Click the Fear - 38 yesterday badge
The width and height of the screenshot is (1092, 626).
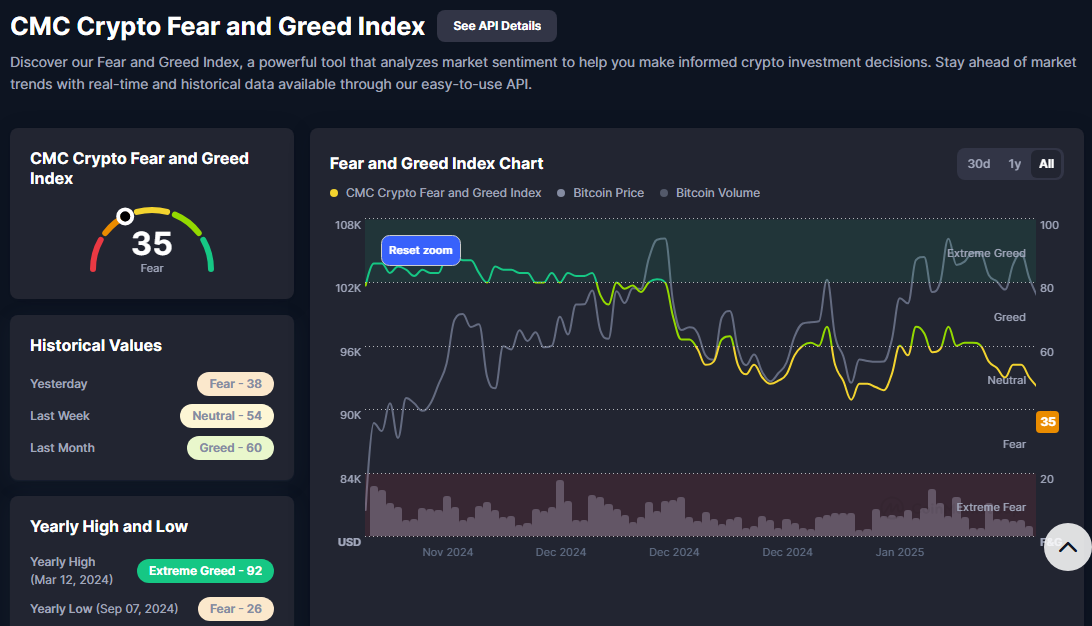pyautogui.click(x=235, y=384)
